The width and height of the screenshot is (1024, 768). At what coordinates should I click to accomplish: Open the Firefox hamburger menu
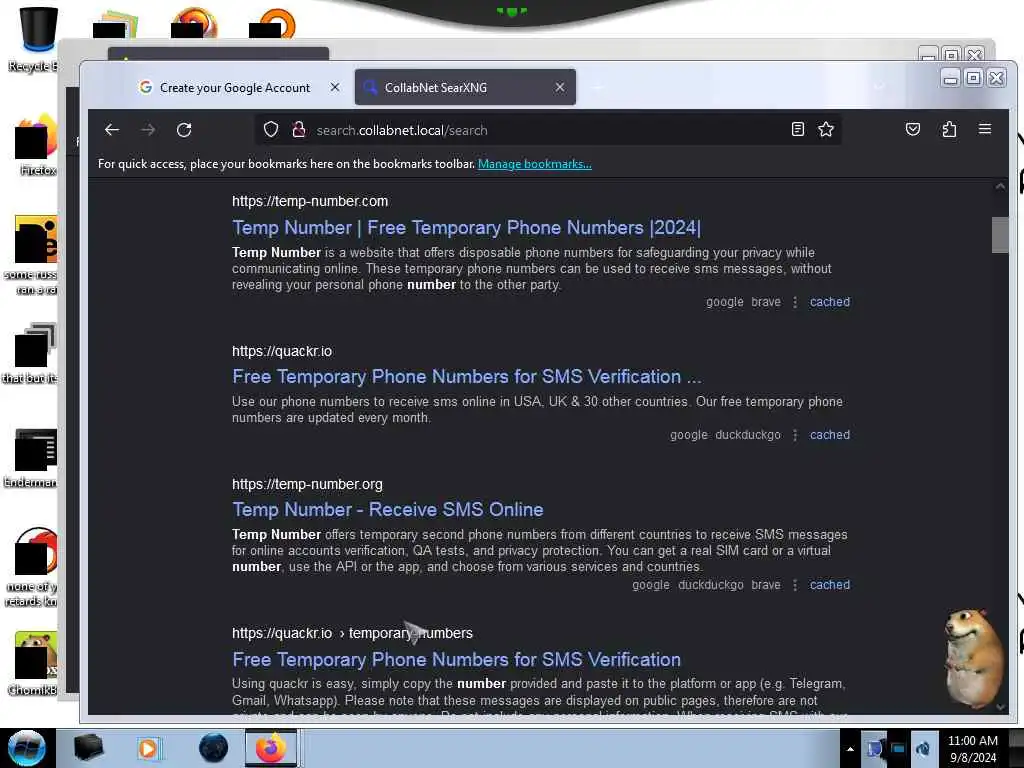tap(985, 129)
